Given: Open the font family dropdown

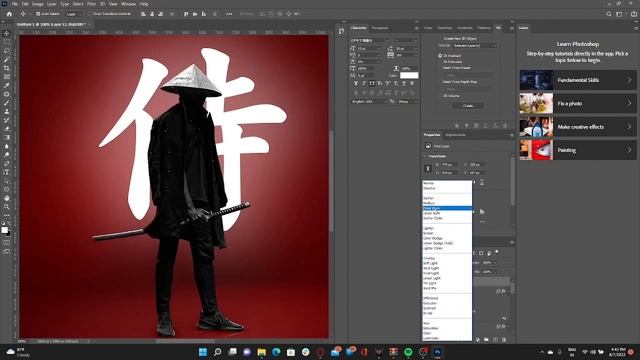Looking at the screenshot, I should [370, 40].
